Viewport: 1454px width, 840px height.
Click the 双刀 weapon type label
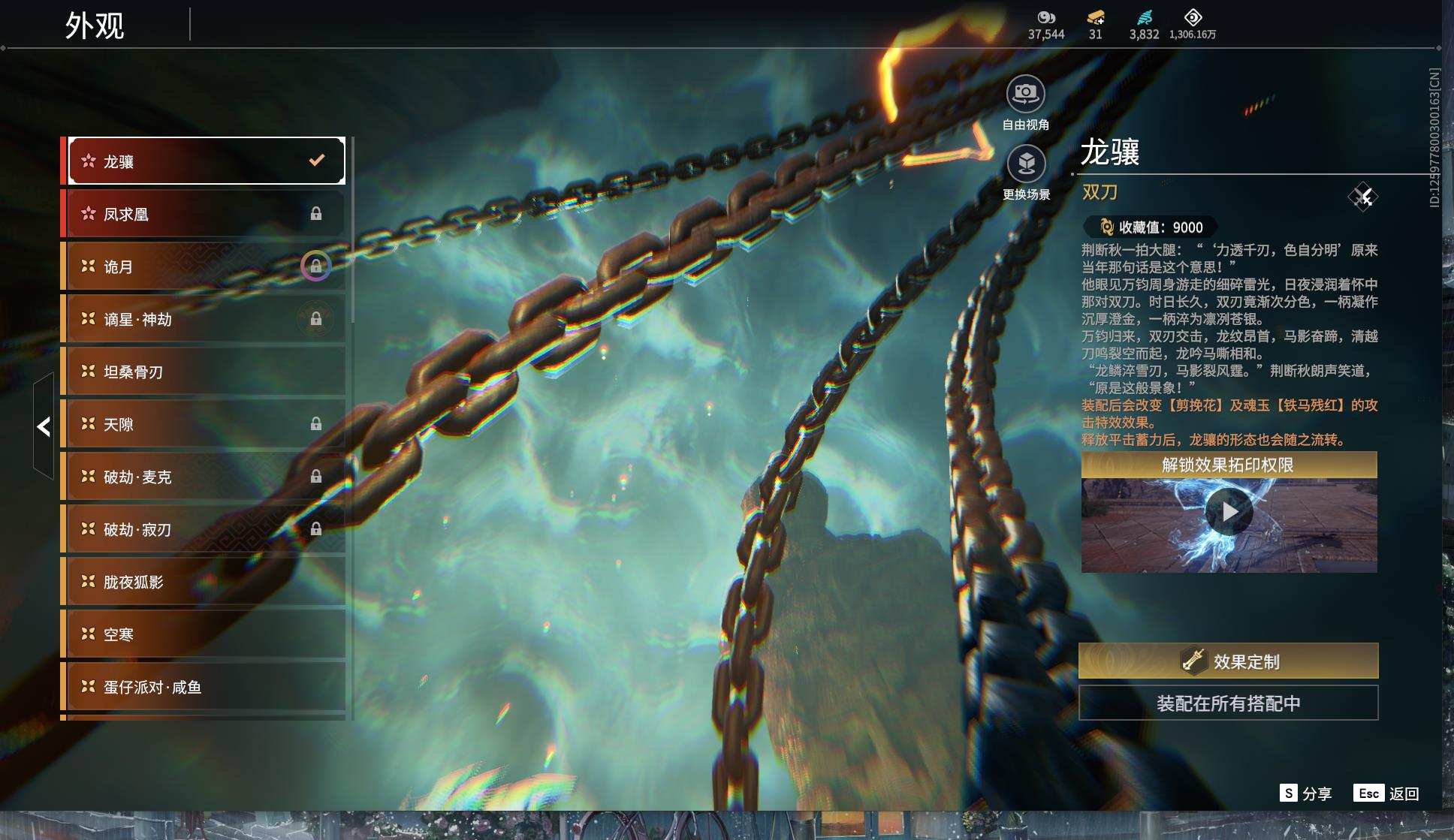(1100, 192)
